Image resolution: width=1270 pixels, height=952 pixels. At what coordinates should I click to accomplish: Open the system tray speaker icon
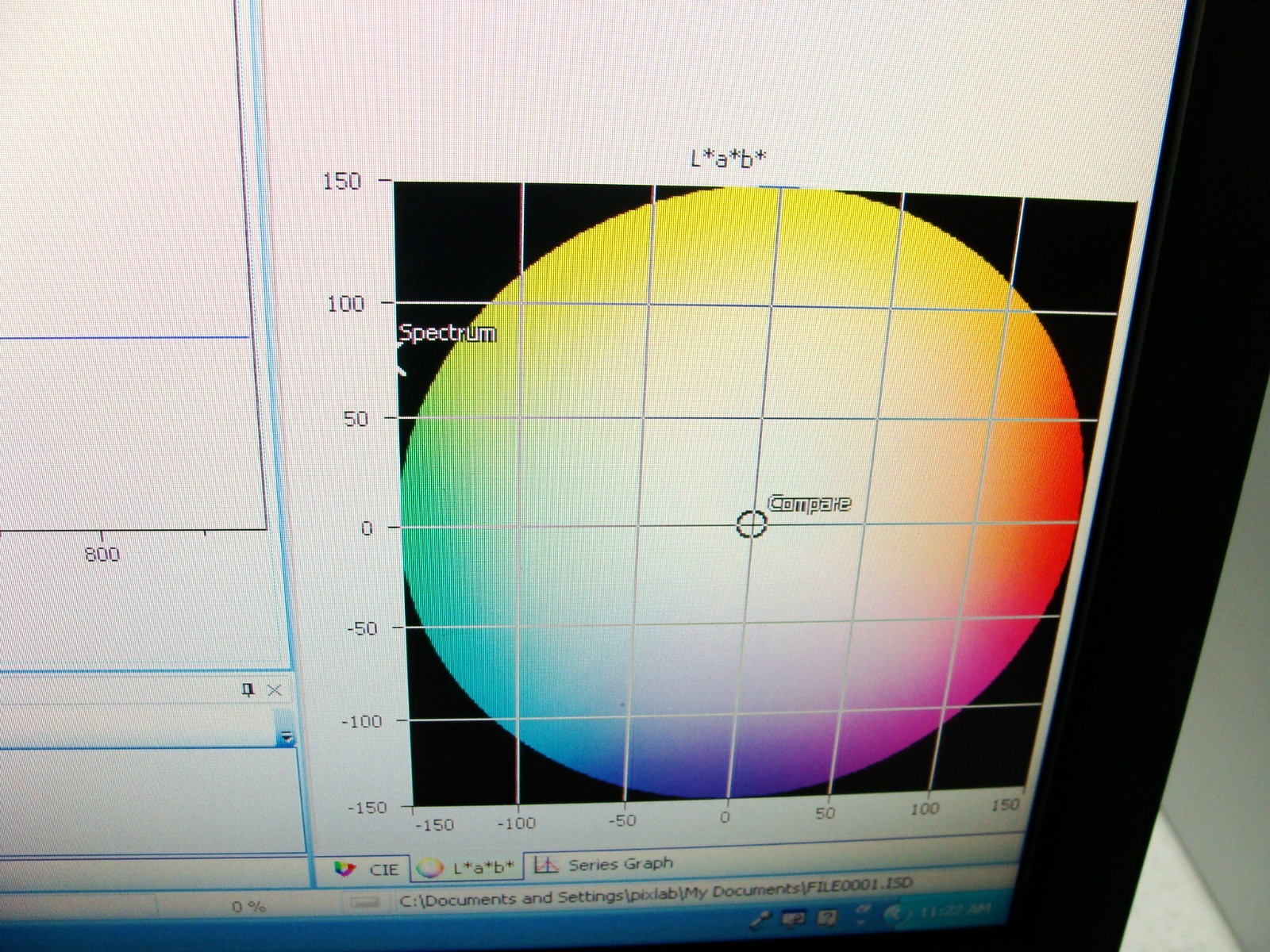click(x=897, y=914)
